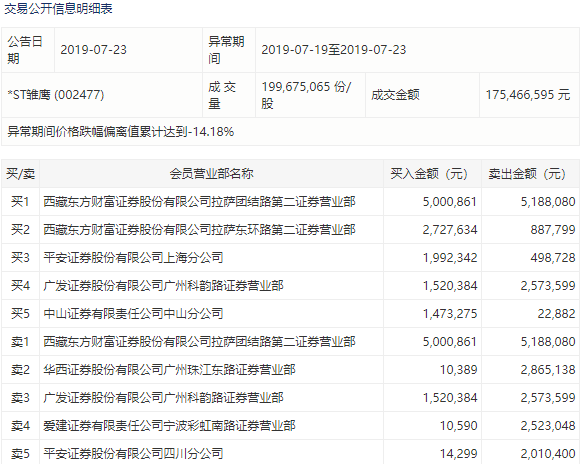Click sell amount 2,010,400
The width and height of the screenshot is (586, 464).
click(x=548, y=454)
